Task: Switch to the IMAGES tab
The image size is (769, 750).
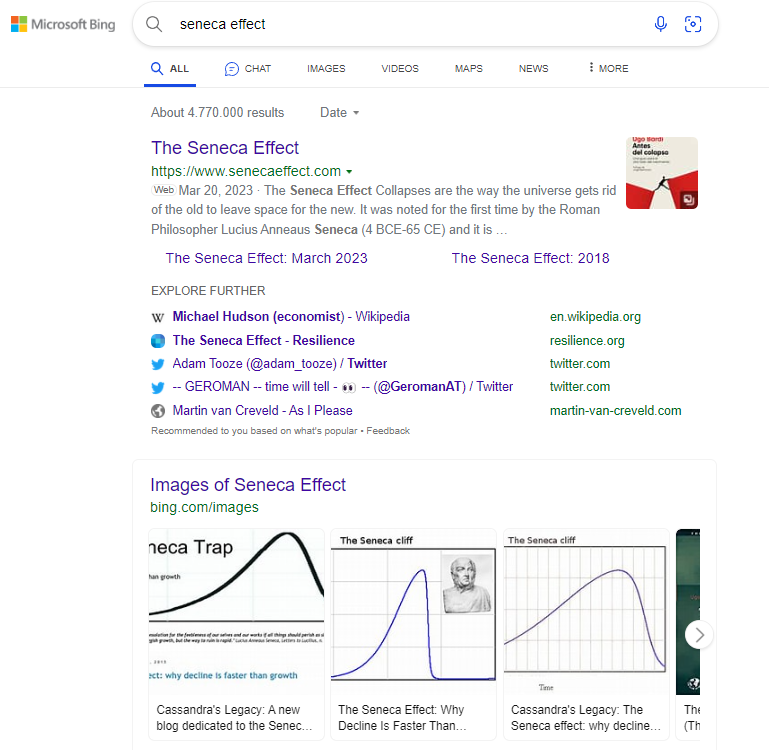Action: (326, 69)
